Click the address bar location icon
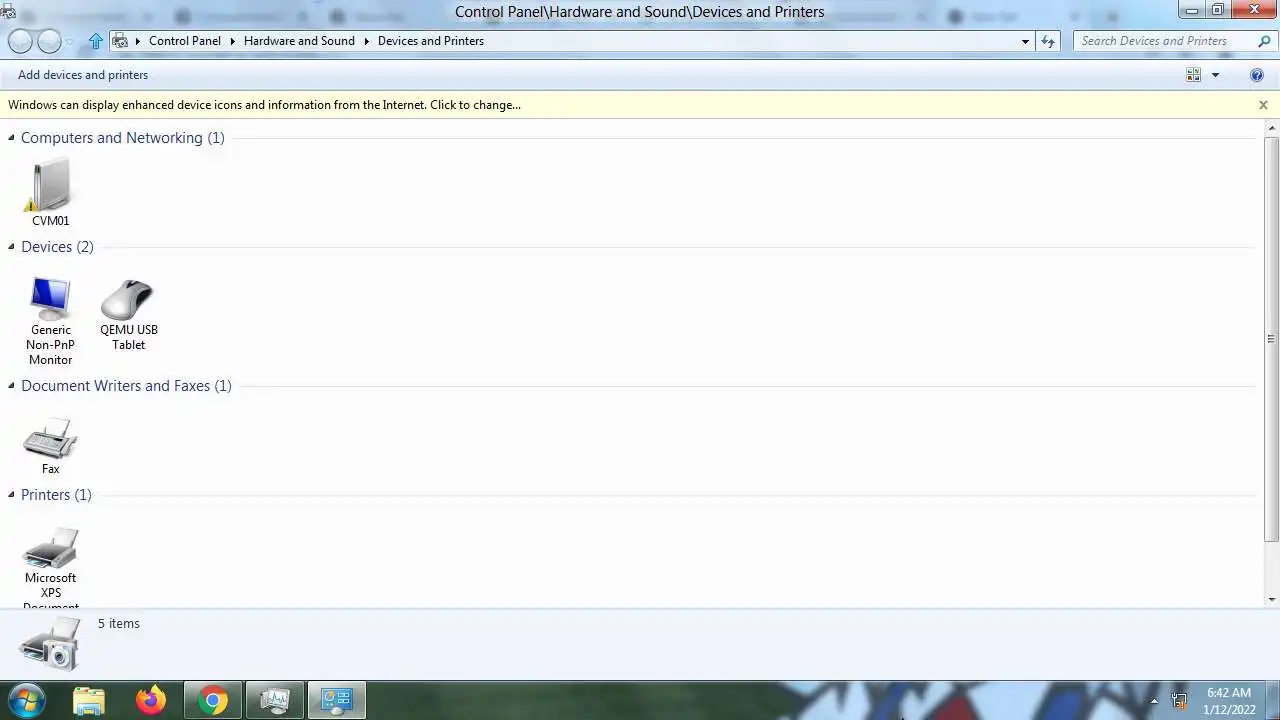This screenshot has width=1280, height=720. click(x=120, y=41)
